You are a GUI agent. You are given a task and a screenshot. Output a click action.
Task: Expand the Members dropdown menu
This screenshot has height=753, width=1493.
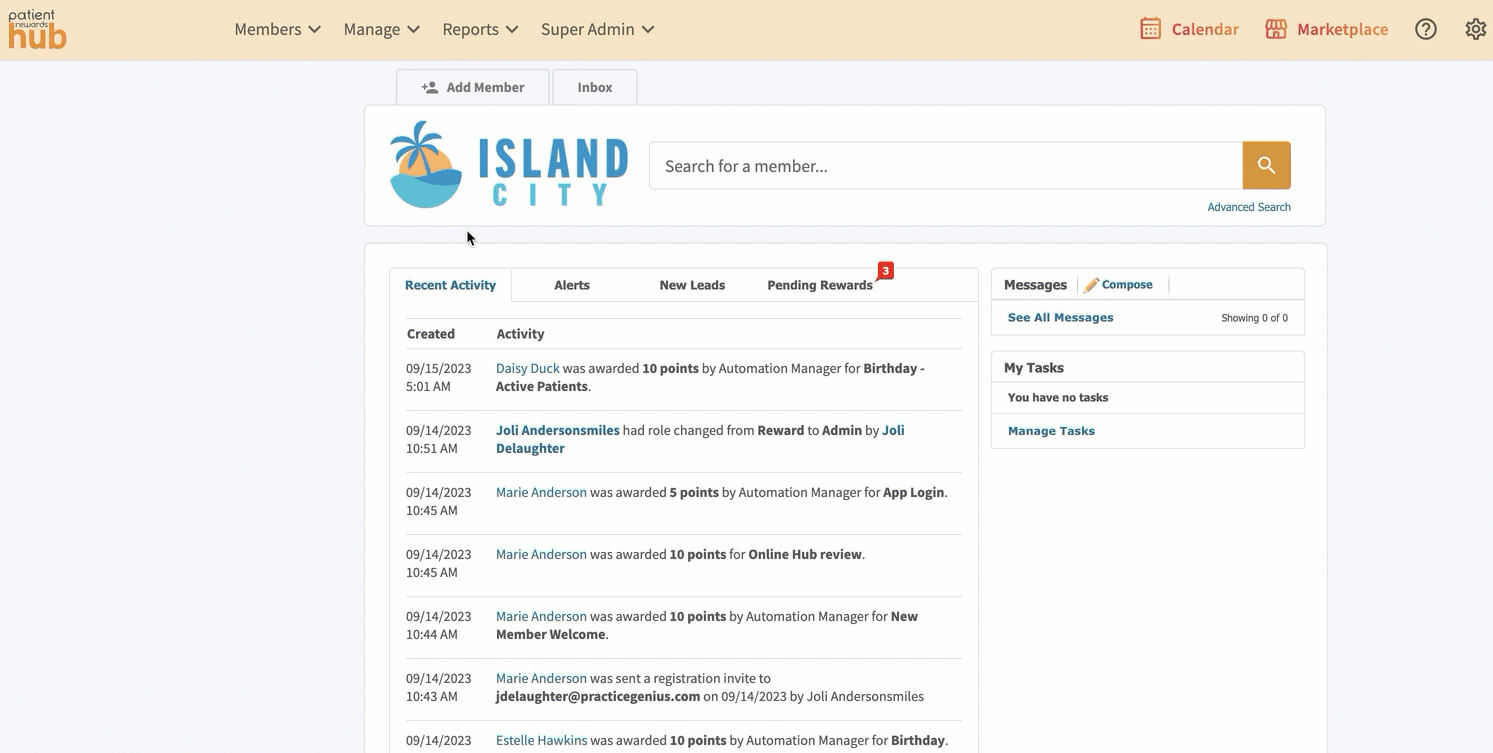click(277, 29)
